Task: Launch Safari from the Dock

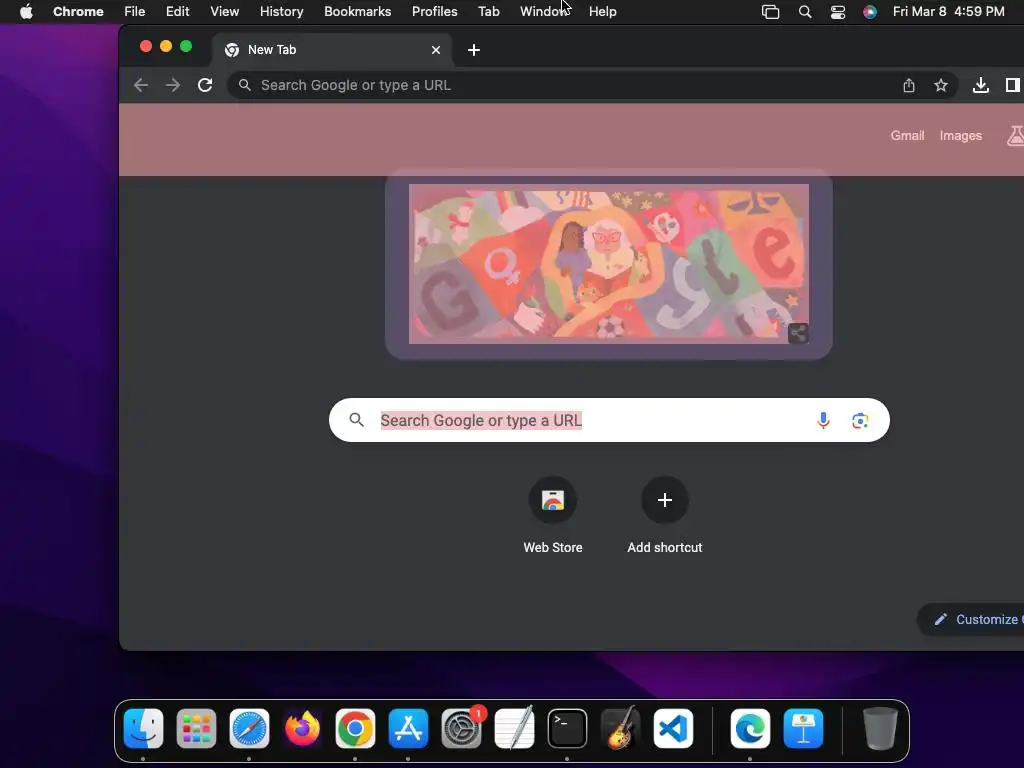Action: 249,728
